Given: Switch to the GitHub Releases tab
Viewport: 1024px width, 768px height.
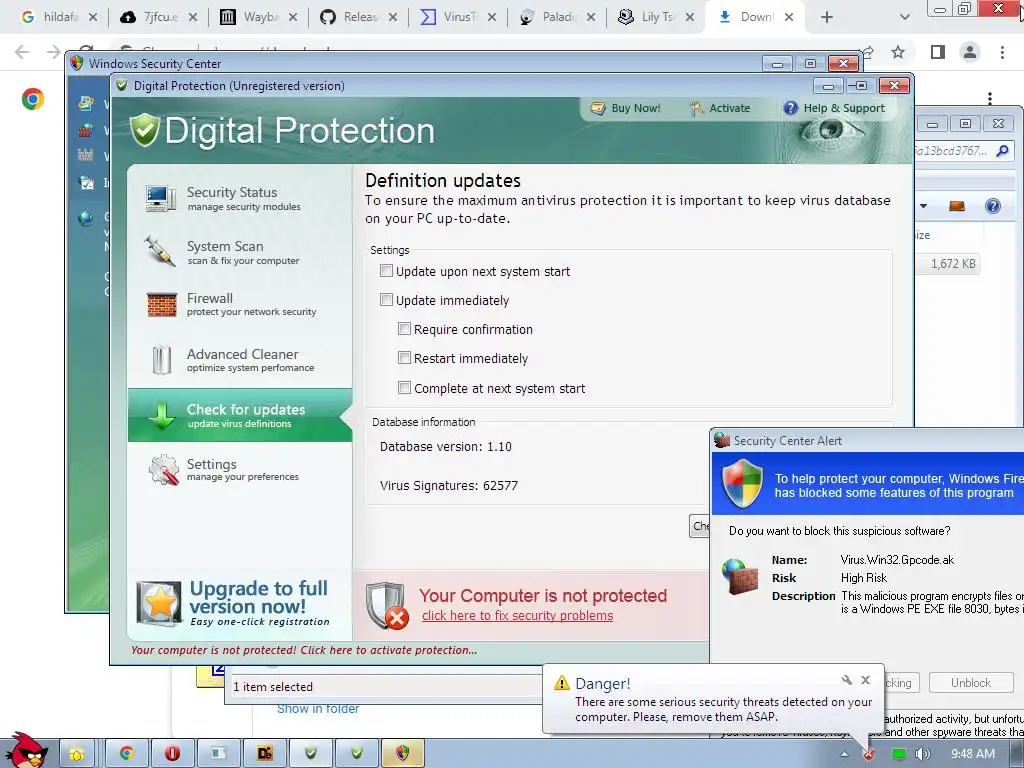Looking at the screenshot, I should tap(358, 17).
